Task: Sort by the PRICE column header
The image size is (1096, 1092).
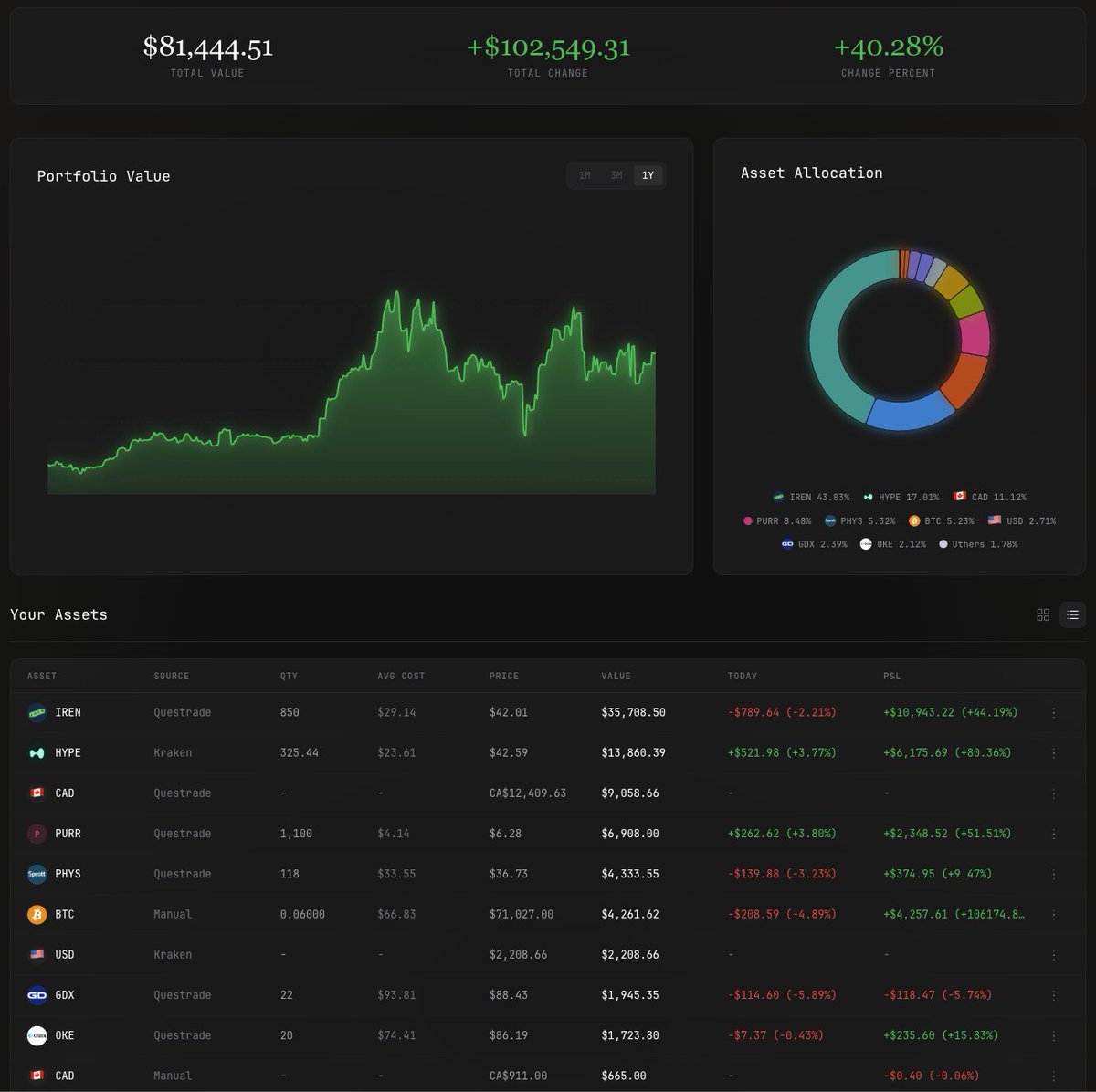Action: [x=504, y=677]
